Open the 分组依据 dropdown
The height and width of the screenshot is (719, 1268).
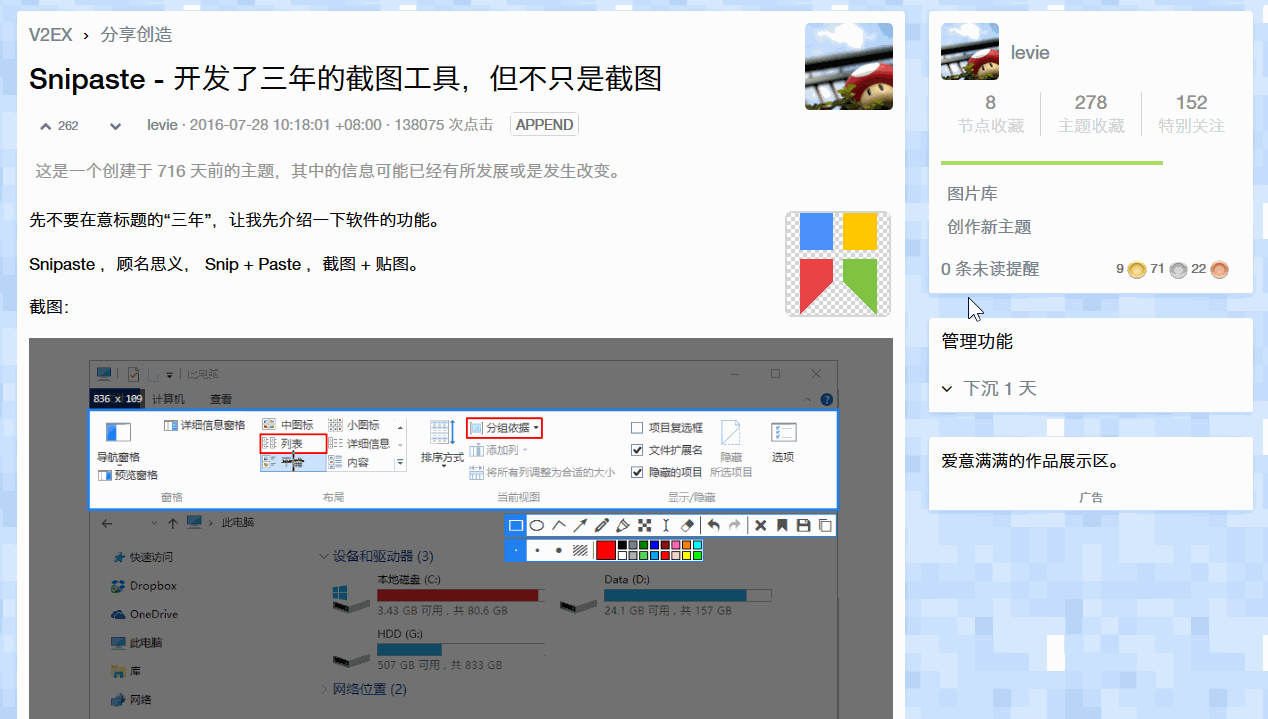tap(505, 428)
